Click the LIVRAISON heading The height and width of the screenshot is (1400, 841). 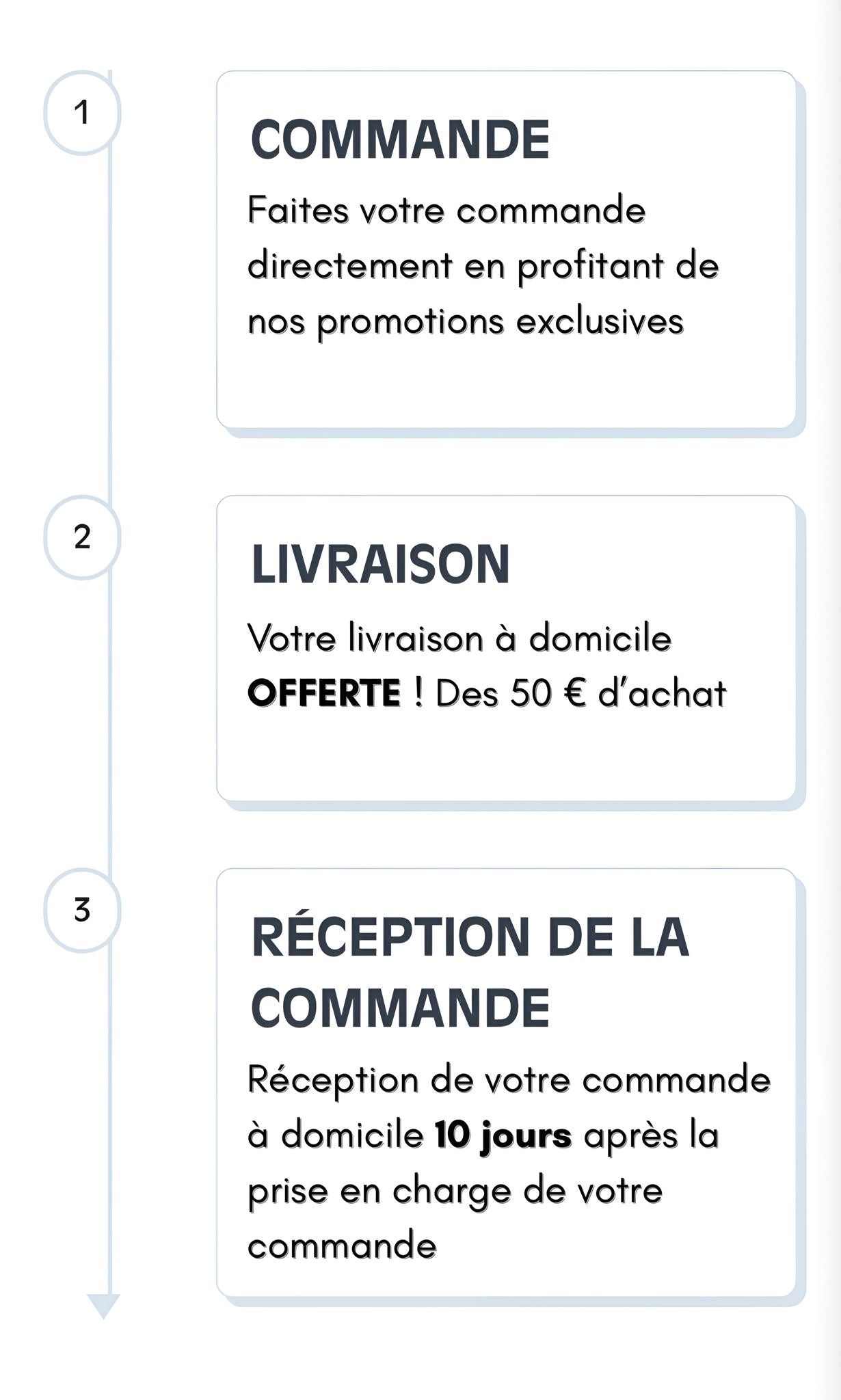[x=380, y=565]
